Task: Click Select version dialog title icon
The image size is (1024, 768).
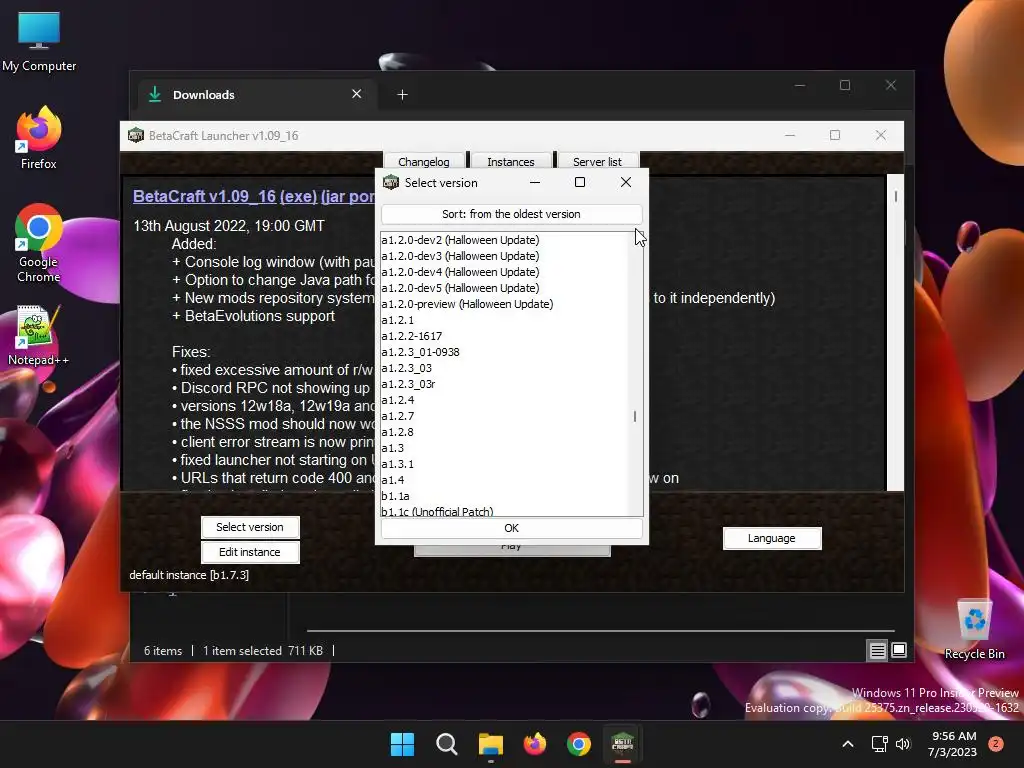Action: 391,182
